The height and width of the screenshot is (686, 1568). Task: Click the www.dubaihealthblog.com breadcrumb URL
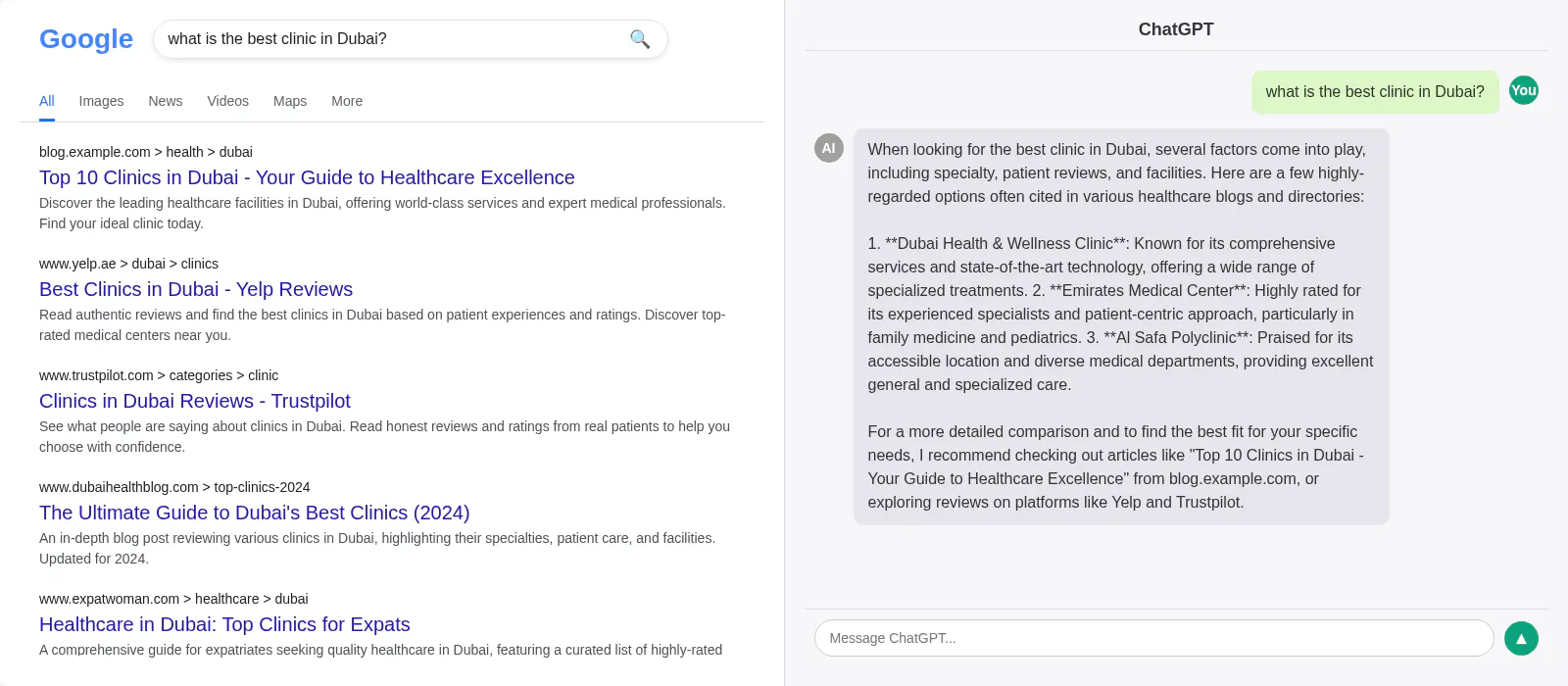174,487
